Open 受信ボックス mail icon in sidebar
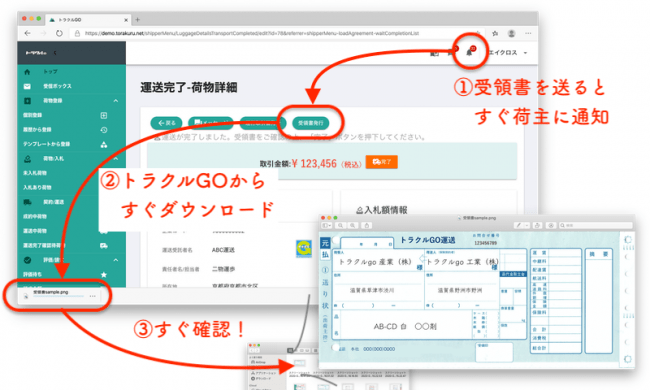 (27, 86)
